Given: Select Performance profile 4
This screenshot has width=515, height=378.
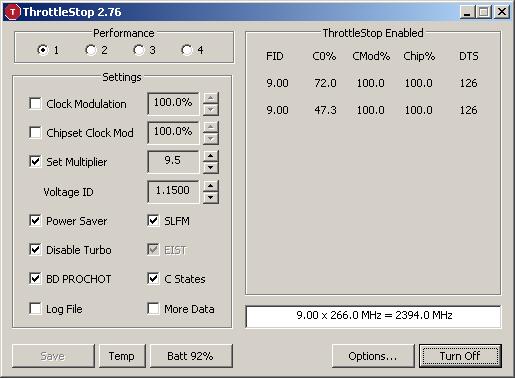Looking at the screenshot, I should click(x=187, y=50).
